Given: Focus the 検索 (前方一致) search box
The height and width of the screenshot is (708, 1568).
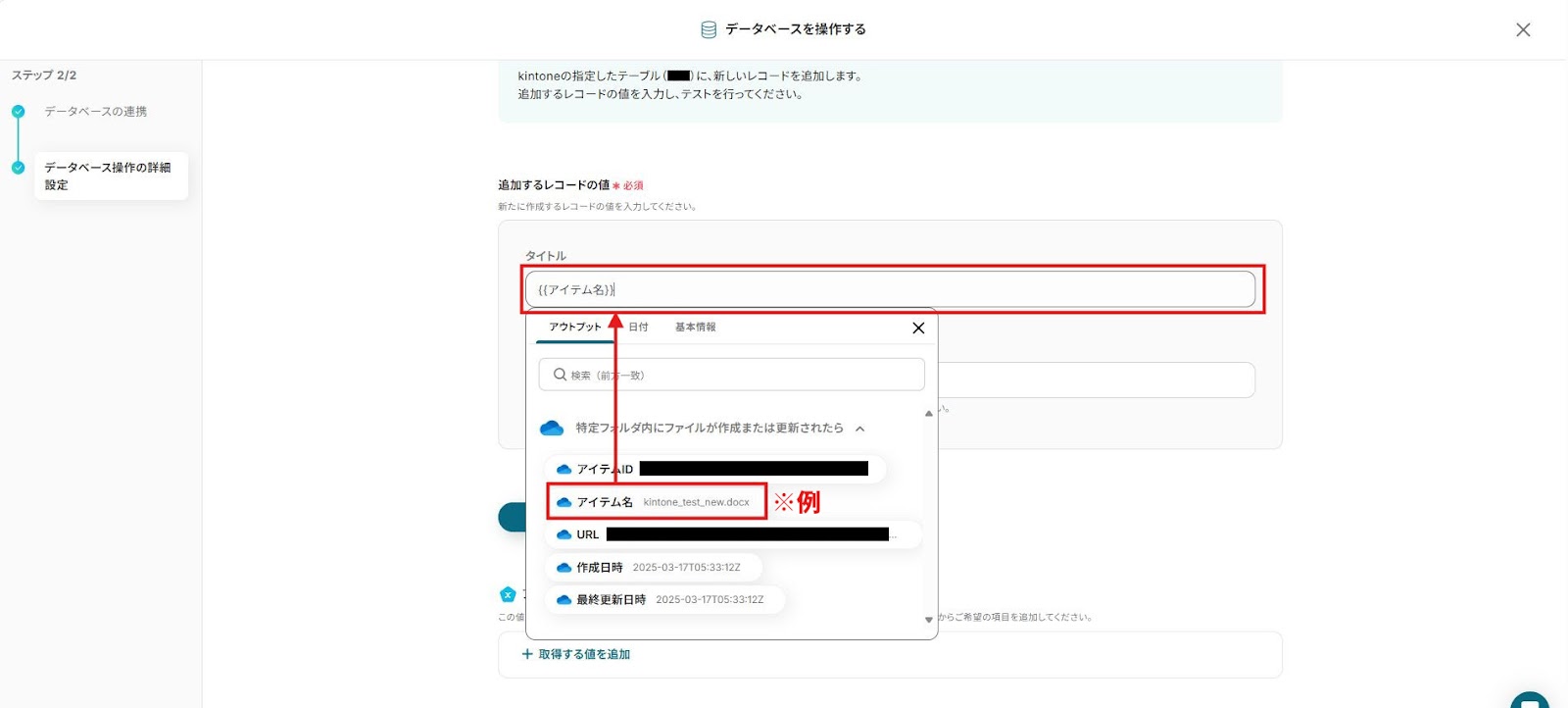Looking at the screenshot, I should tap(731, 375).
